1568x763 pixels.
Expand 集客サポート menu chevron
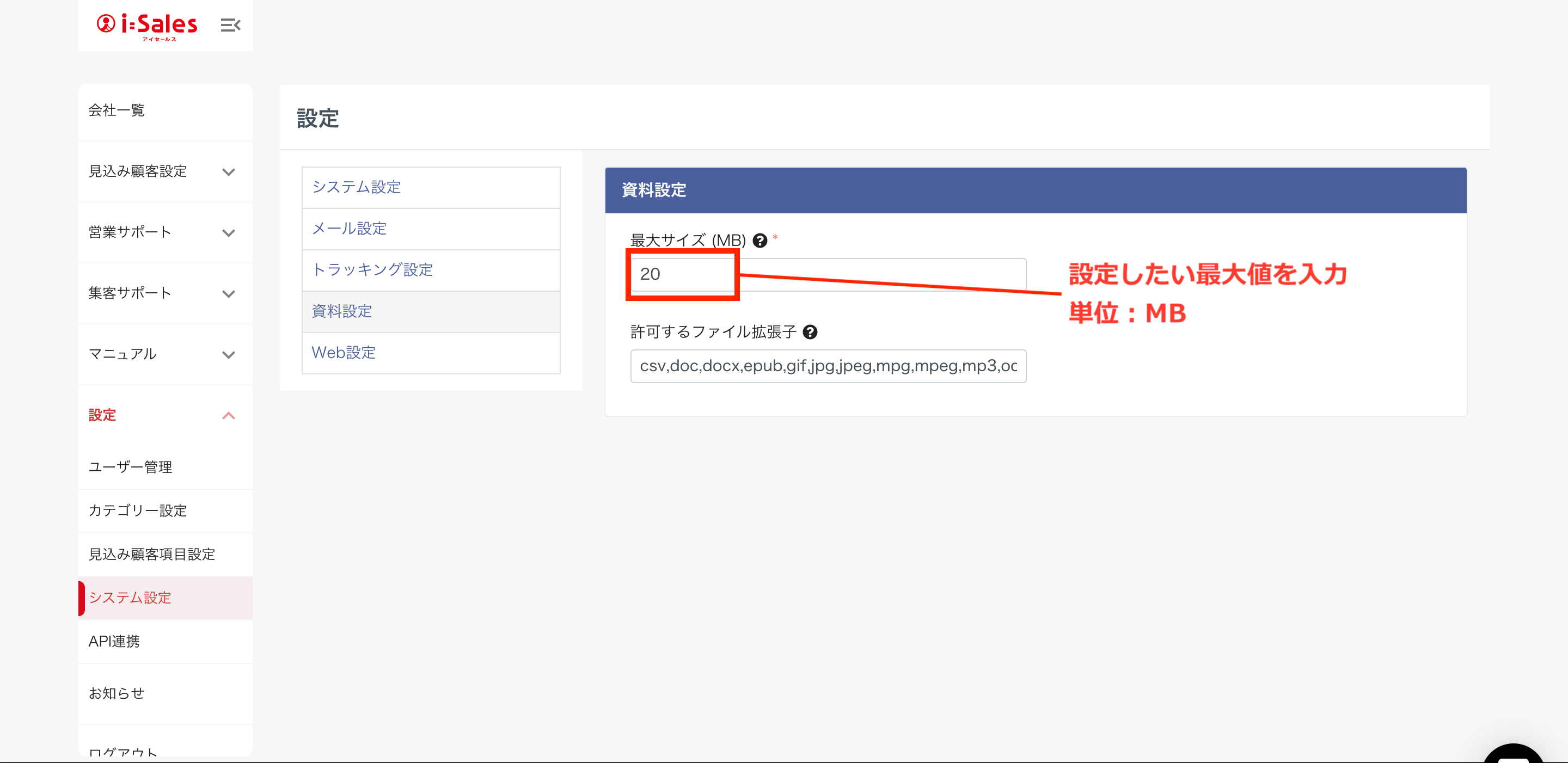pyautogui.click(x=228, y=294)
